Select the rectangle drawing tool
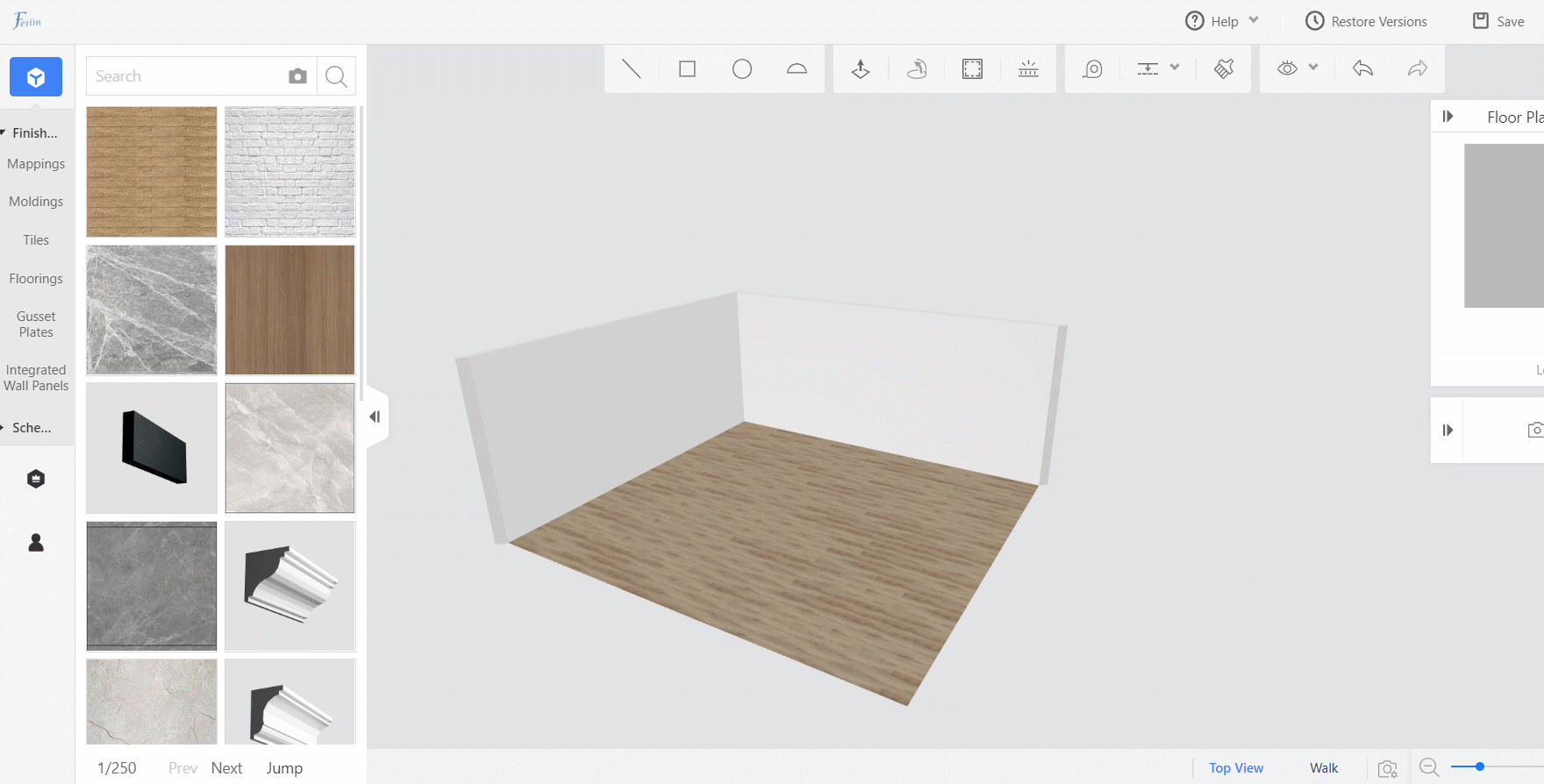Viewport: 1544px width, 784px height. click(x=687, y=68)
